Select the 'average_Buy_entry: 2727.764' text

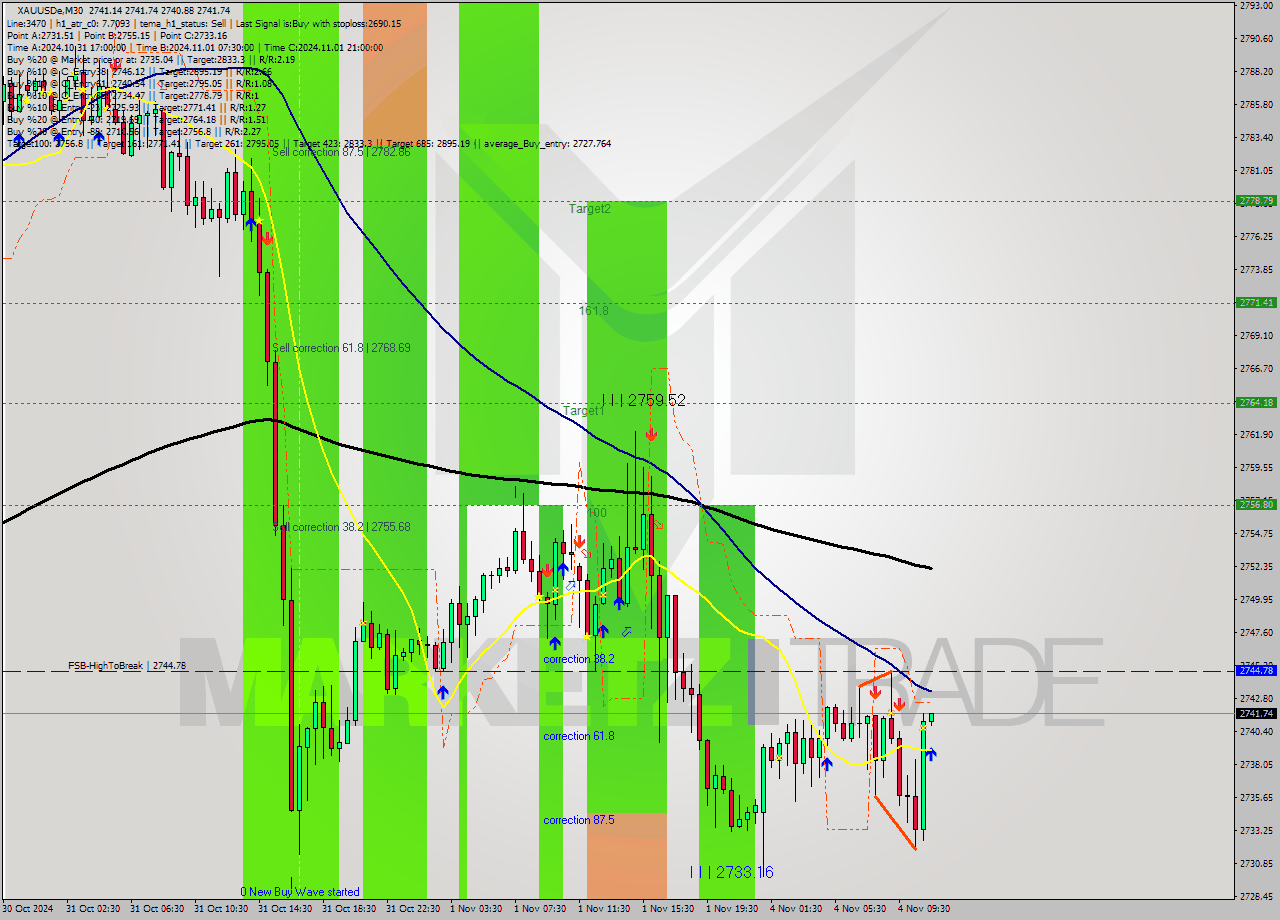click(x=546, y=143)
